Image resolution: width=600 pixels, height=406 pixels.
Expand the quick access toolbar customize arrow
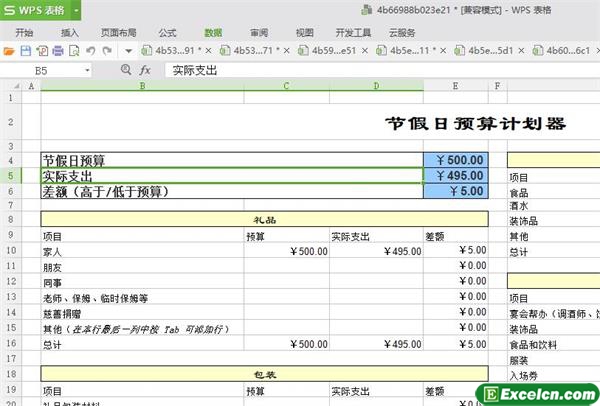pyautogui.click(x=130, y=50)
